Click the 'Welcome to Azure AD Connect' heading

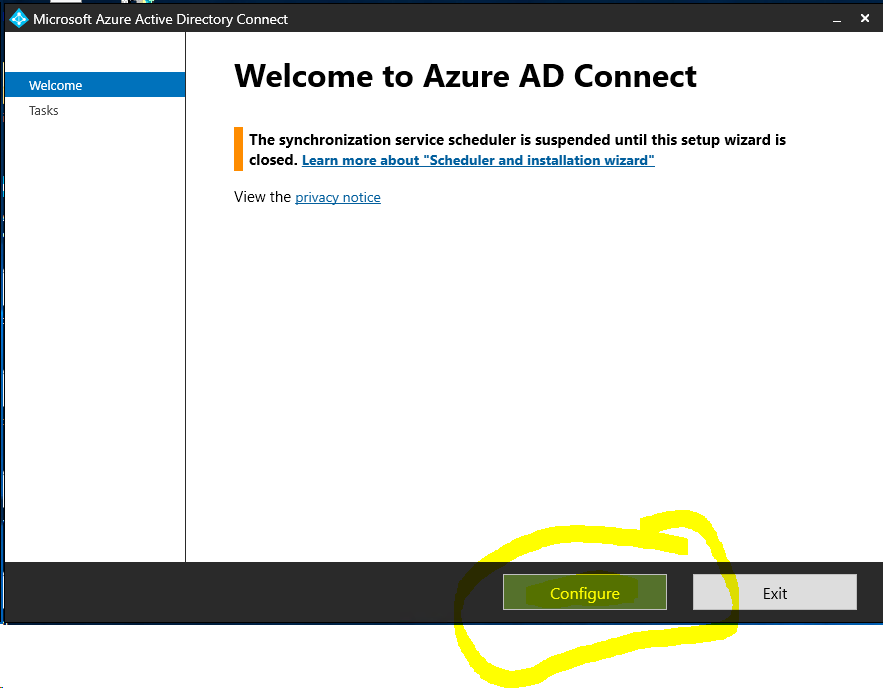pyautogui.click(x=465, y=76)
